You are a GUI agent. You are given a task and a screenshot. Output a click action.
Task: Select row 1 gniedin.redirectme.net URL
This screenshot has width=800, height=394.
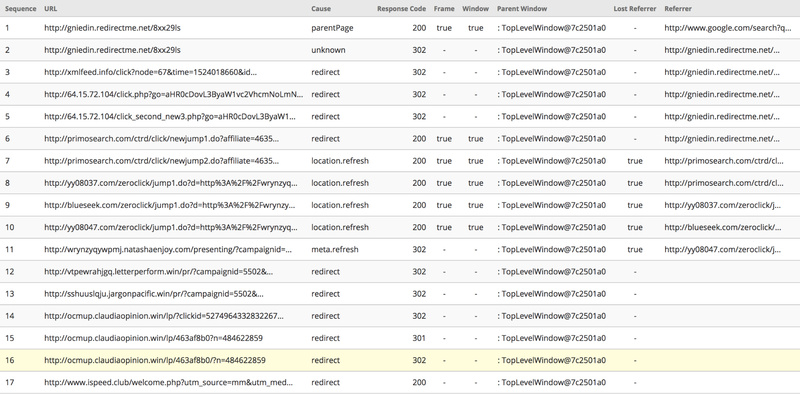coord(112,28)
